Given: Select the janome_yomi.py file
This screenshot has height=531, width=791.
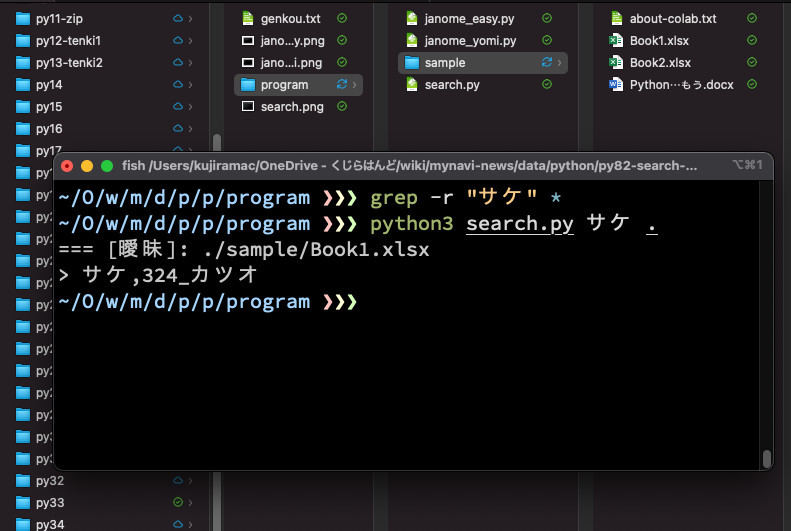Looking at the screenshot, I should [470, 41].
